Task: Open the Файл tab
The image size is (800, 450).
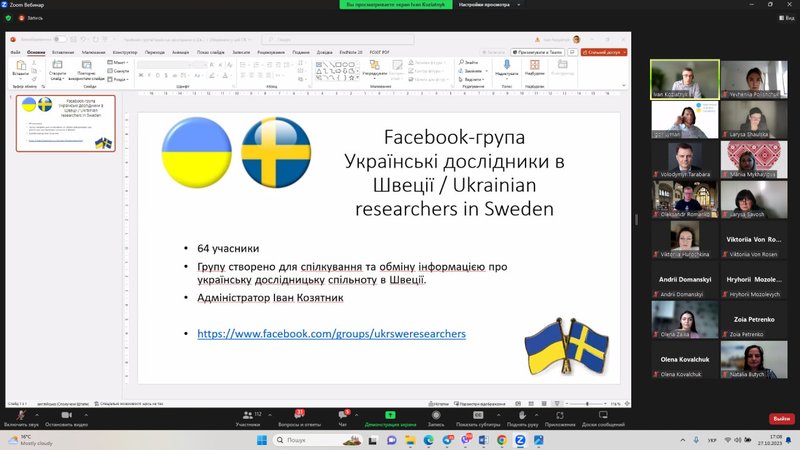Action: click(16, 52)
